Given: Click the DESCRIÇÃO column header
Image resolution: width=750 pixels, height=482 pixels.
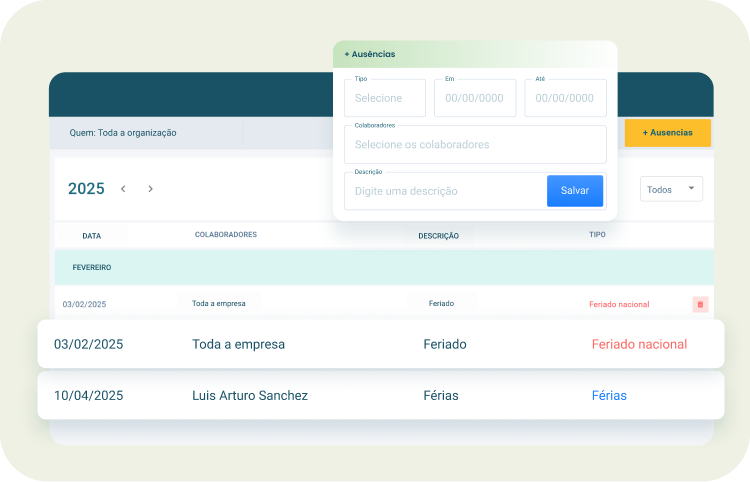Looking at the screenshot, I should (x=438, y=236).
